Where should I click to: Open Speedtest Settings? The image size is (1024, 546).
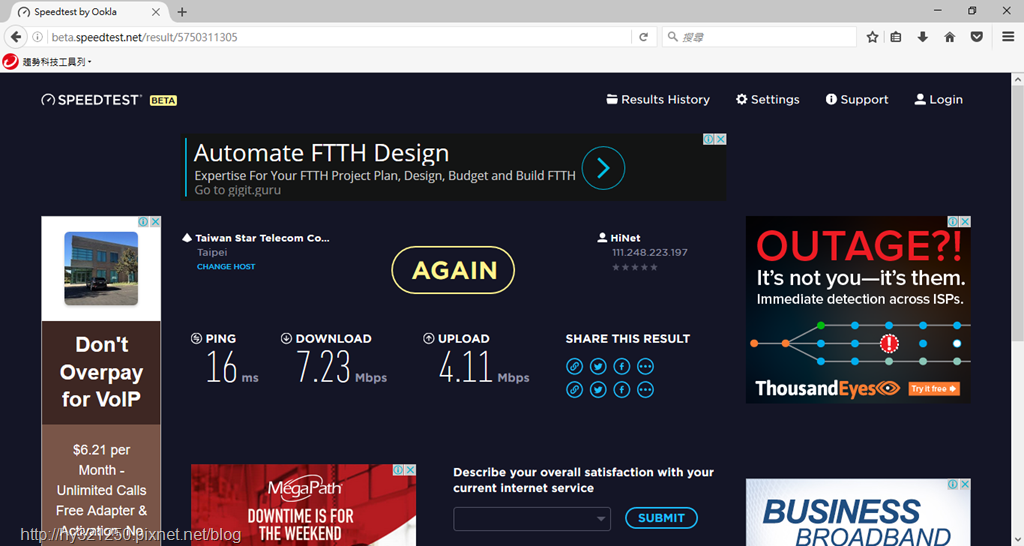click(x=767, y=99)
